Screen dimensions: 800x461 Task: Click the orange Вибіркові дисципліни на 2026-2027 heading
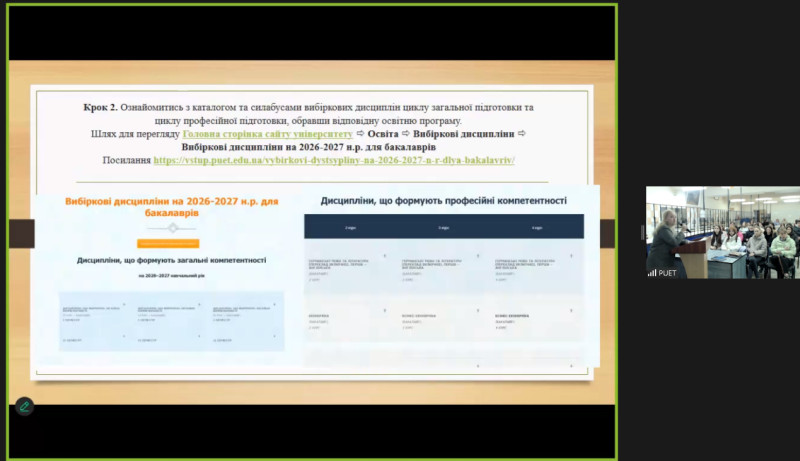[170, 207]
